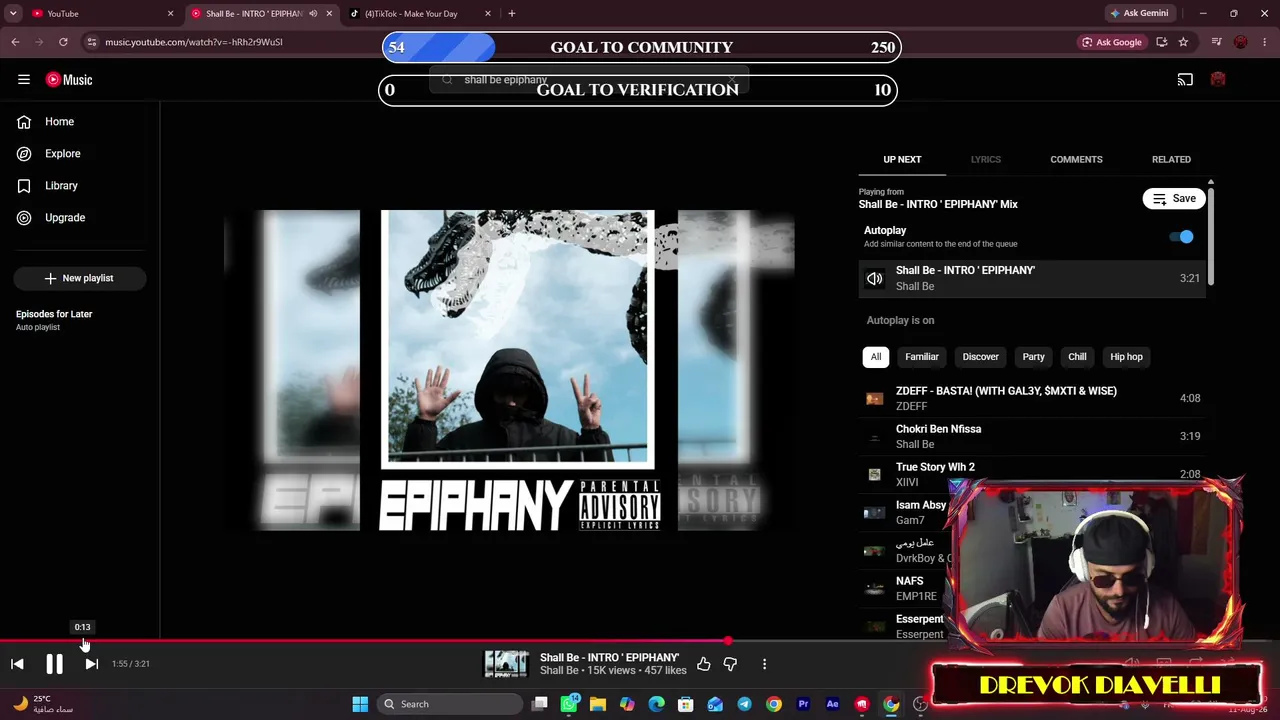The image size is (1280, 720).
Task: Click the True Story Wlh 2 thumbnail
Action: tap(875, 475)
